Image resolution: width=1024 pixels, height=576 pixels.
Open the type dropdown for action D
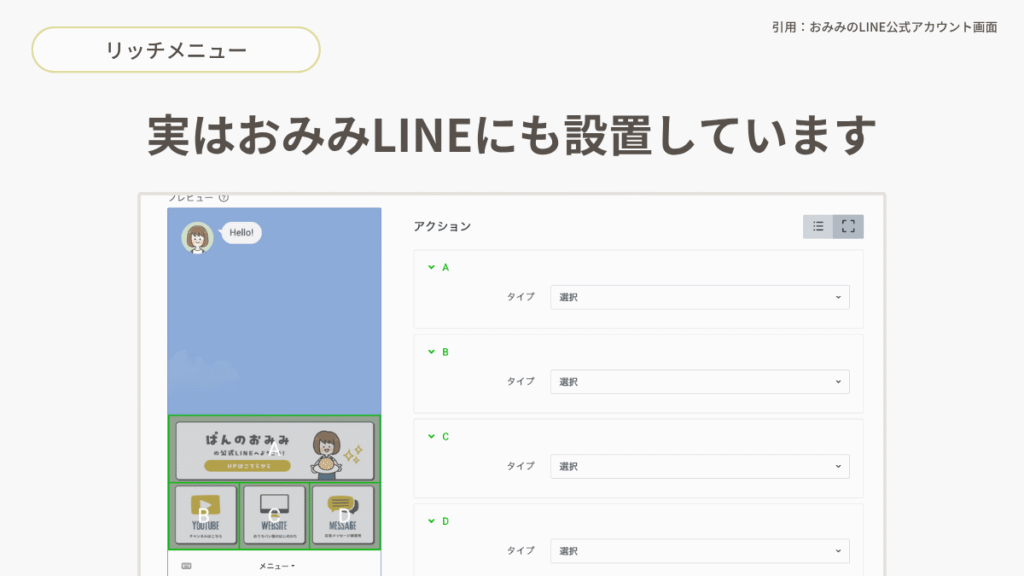click(699, 551)
